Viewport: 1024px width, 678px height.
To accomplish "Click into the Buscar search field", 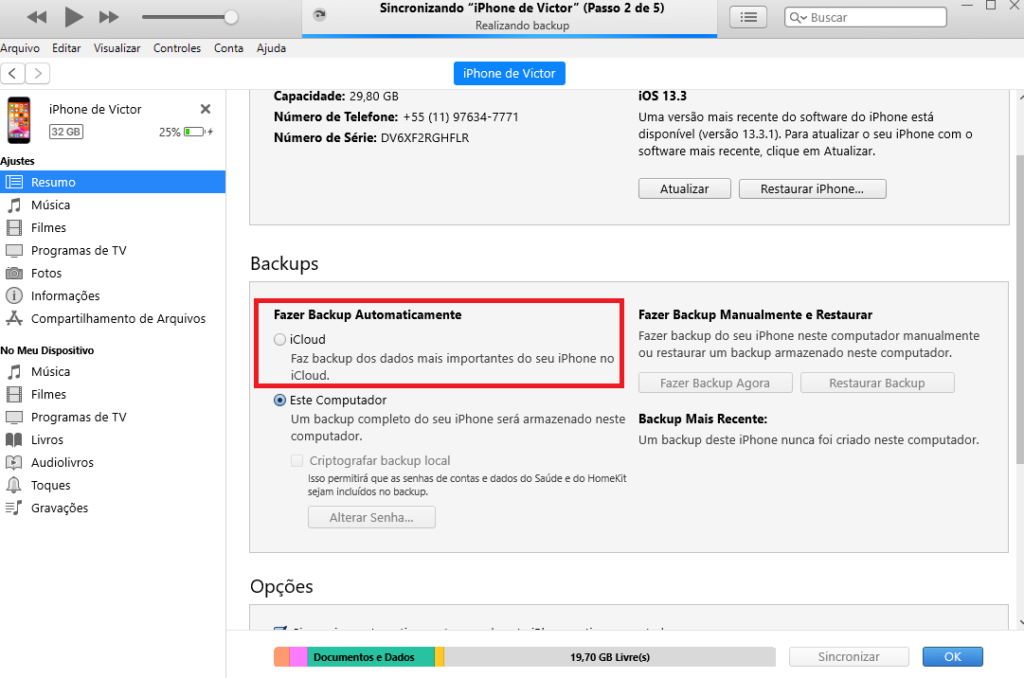I will [875, 18].
